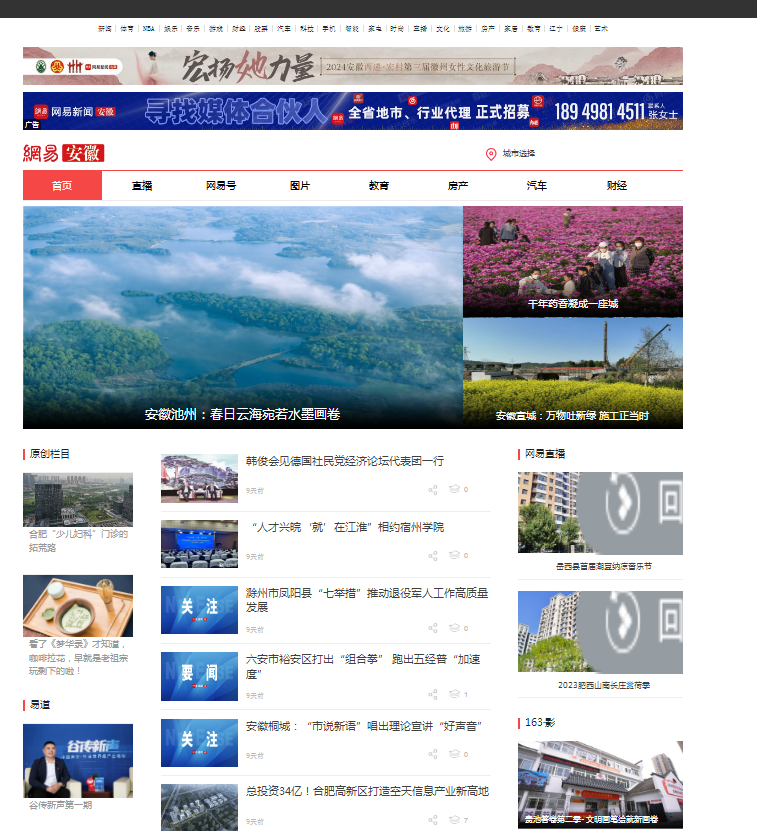Screen dimensions: 757x831
Task: Open the 安徽池州 春日云海 featured image
Action: pos(243,317)
